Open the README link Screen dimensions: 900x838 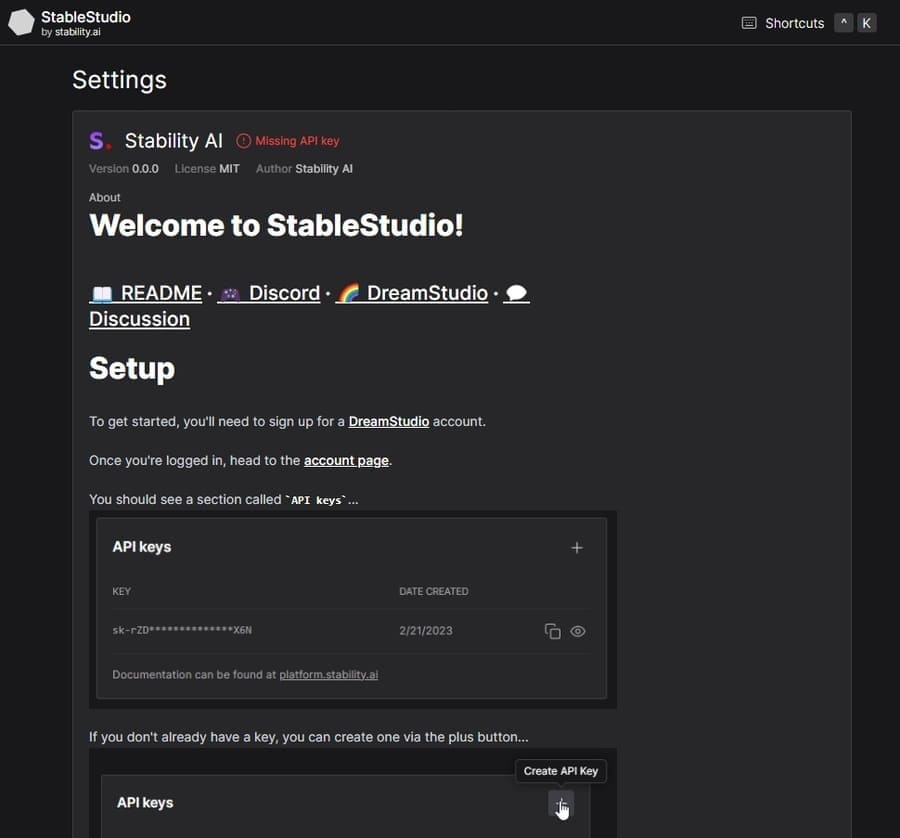[x=146, y=293]
